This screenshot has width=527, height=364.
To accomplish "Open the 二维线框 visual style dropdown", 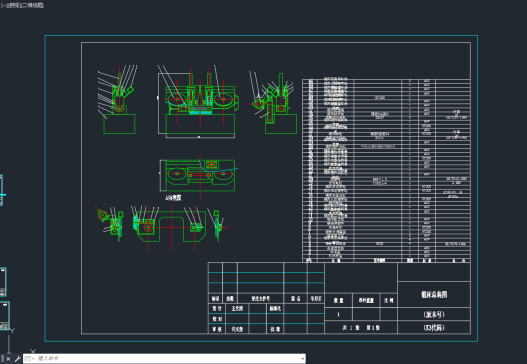I will pyautogui.click(x=31, y=5).
